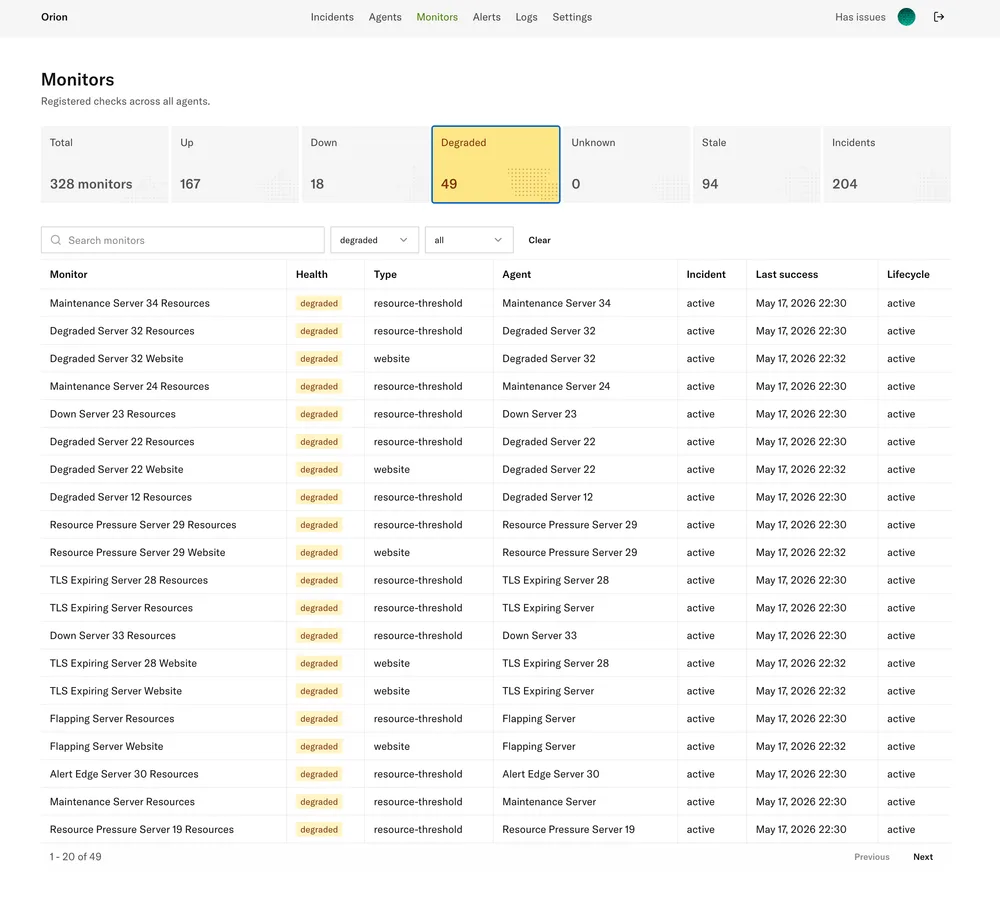Filter by the Up 167 card

pyautogui.click(x=235, y=165)
